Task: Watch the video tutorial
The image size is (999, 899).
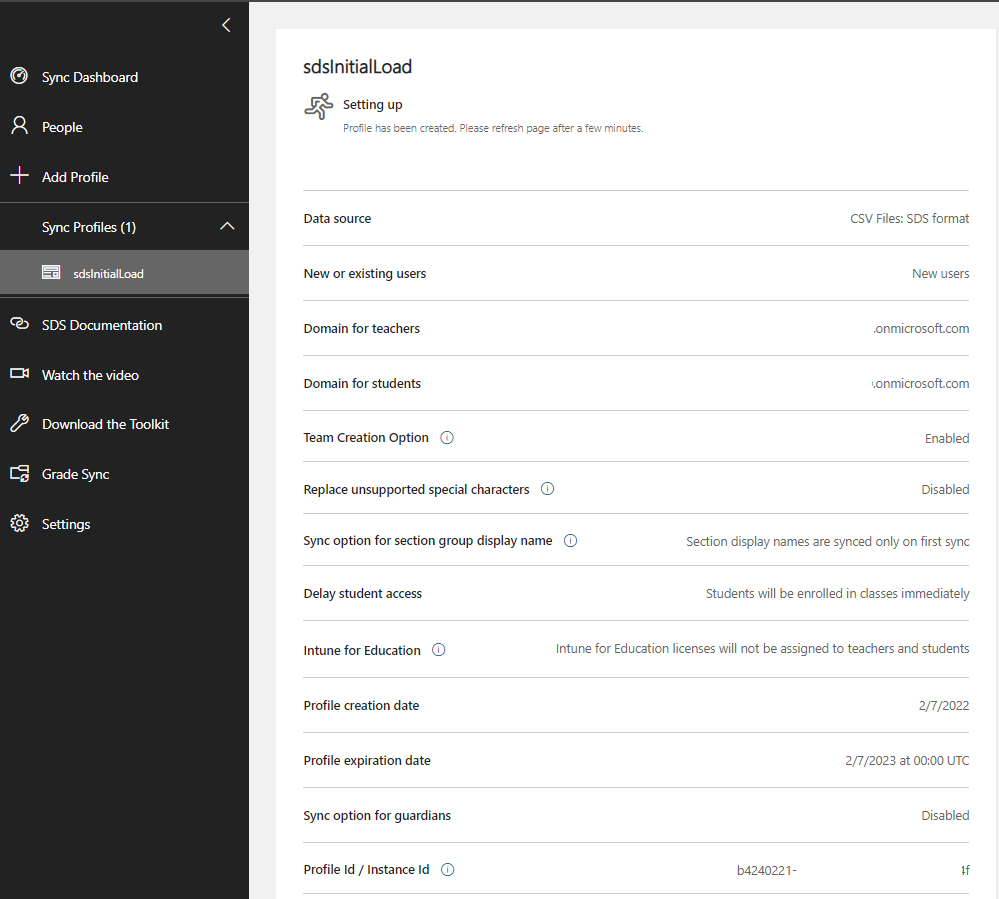Action: click(x=88, y=374)
